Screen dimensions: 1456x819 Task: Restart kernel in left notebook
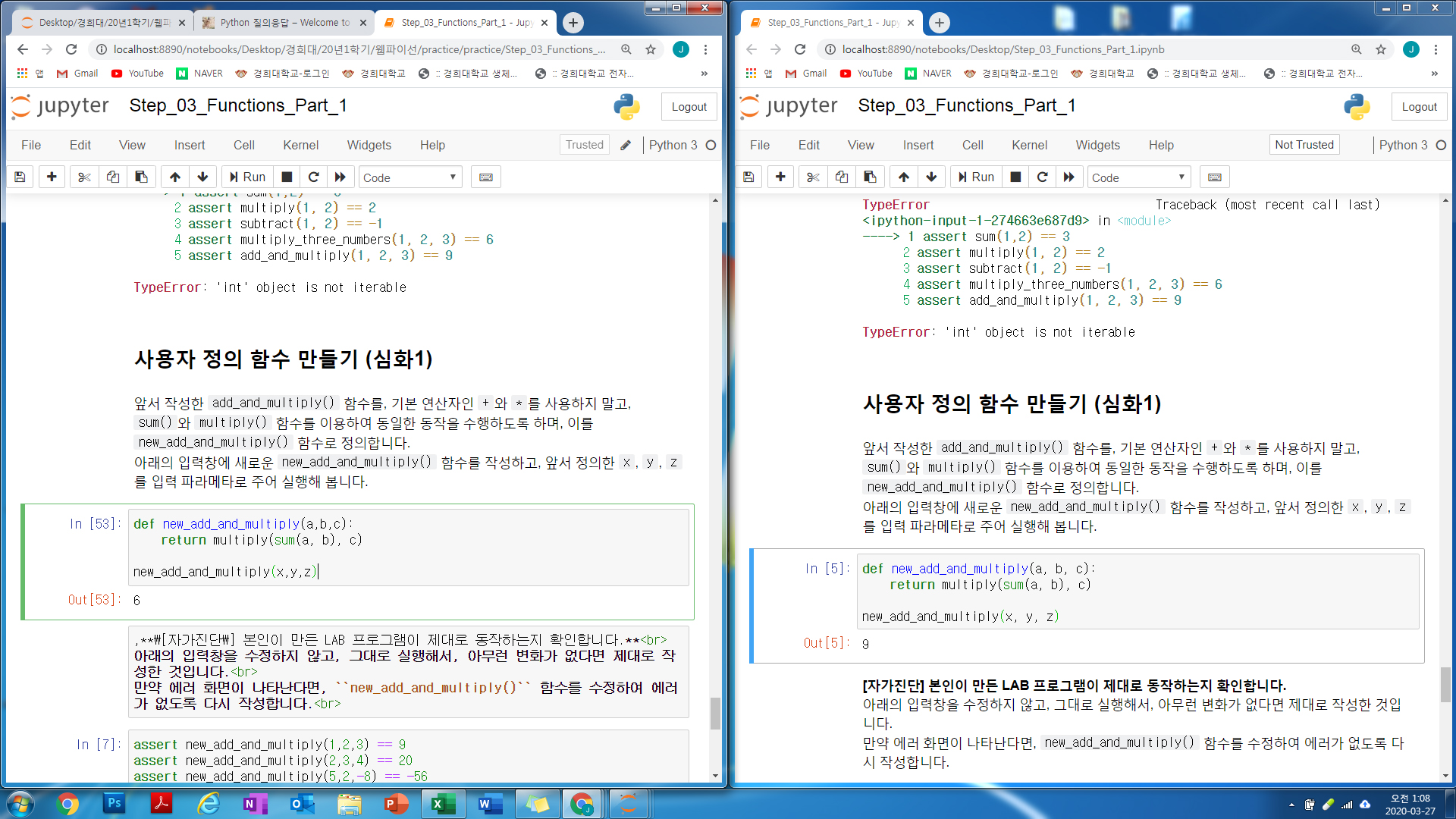(x=313, y=177)
